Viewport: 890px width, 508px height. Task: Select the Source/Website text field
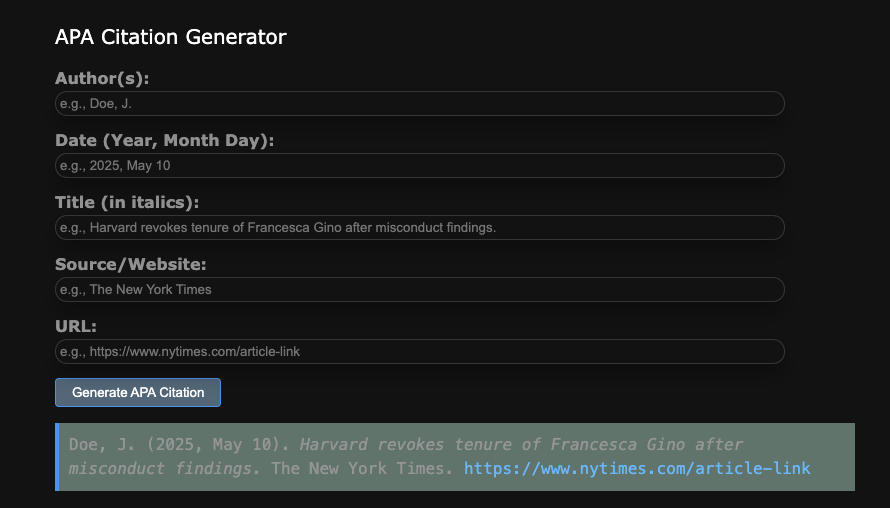(x=419, y=290)
